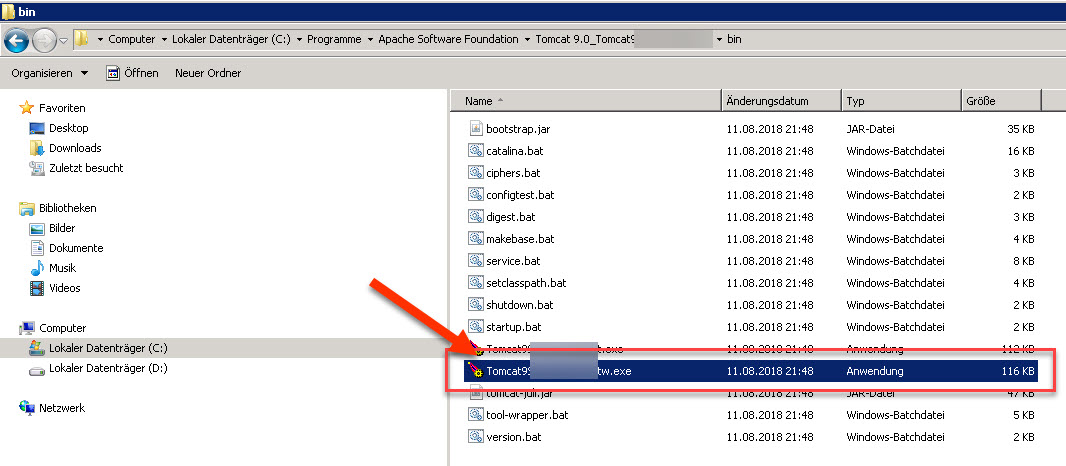Select the digest.bat file icon

475,216
